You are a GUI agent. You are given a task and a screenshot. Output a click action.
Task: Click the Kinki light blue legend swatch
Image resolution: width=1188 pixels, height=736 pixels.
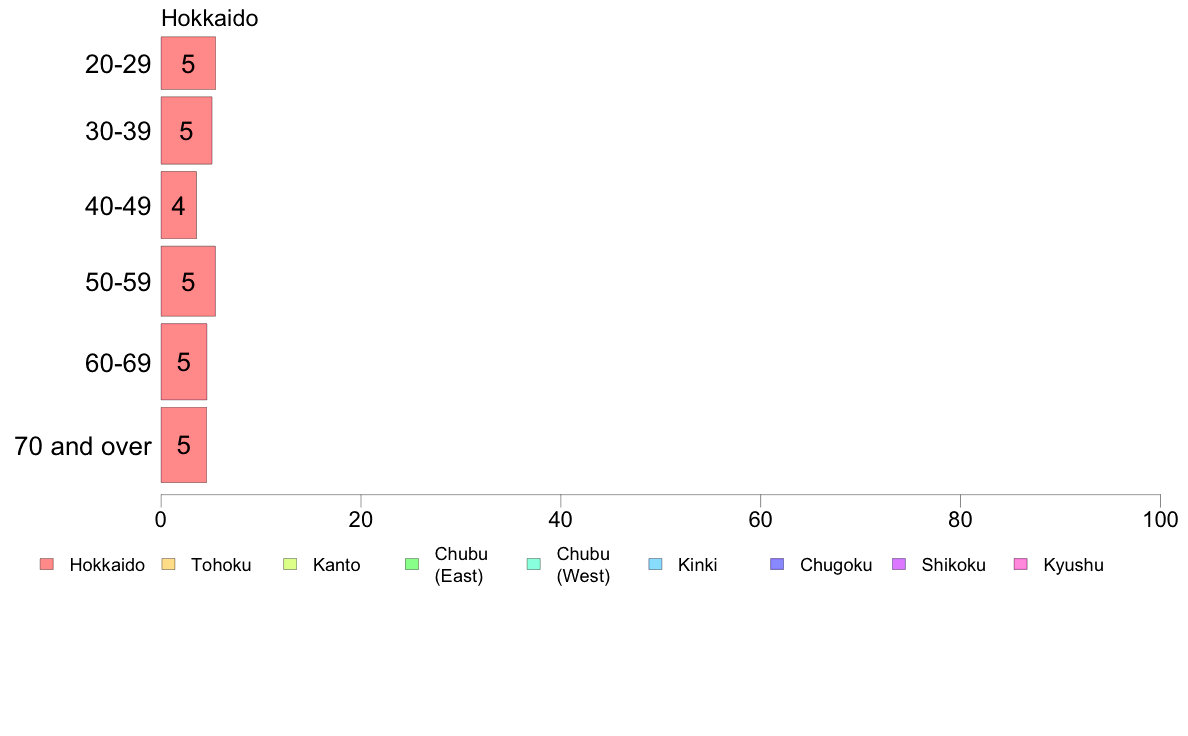655,564
